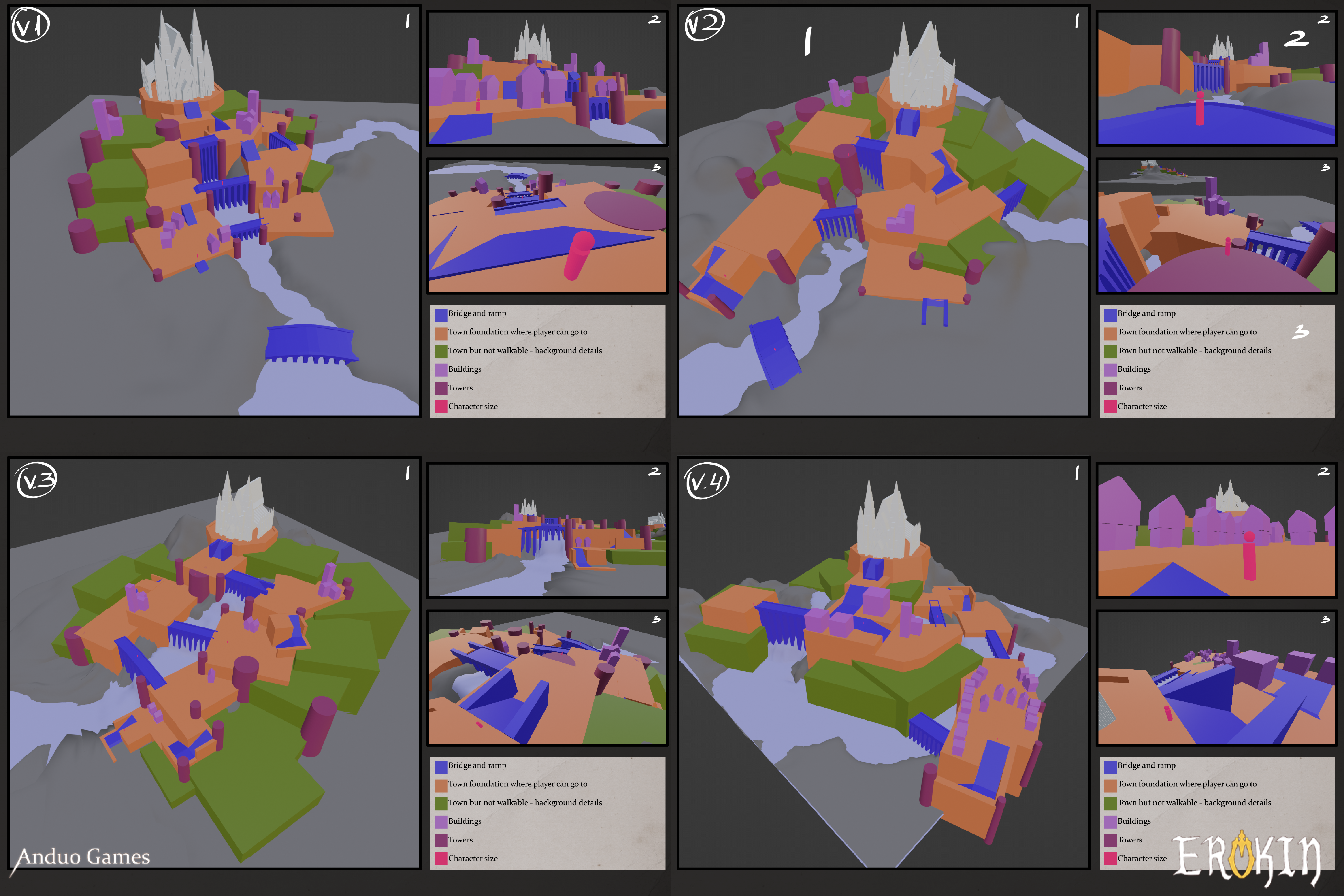Click "Bridge and ramp" text in V4 legend
The image size is (1344, 896).
coord(1146,765)
